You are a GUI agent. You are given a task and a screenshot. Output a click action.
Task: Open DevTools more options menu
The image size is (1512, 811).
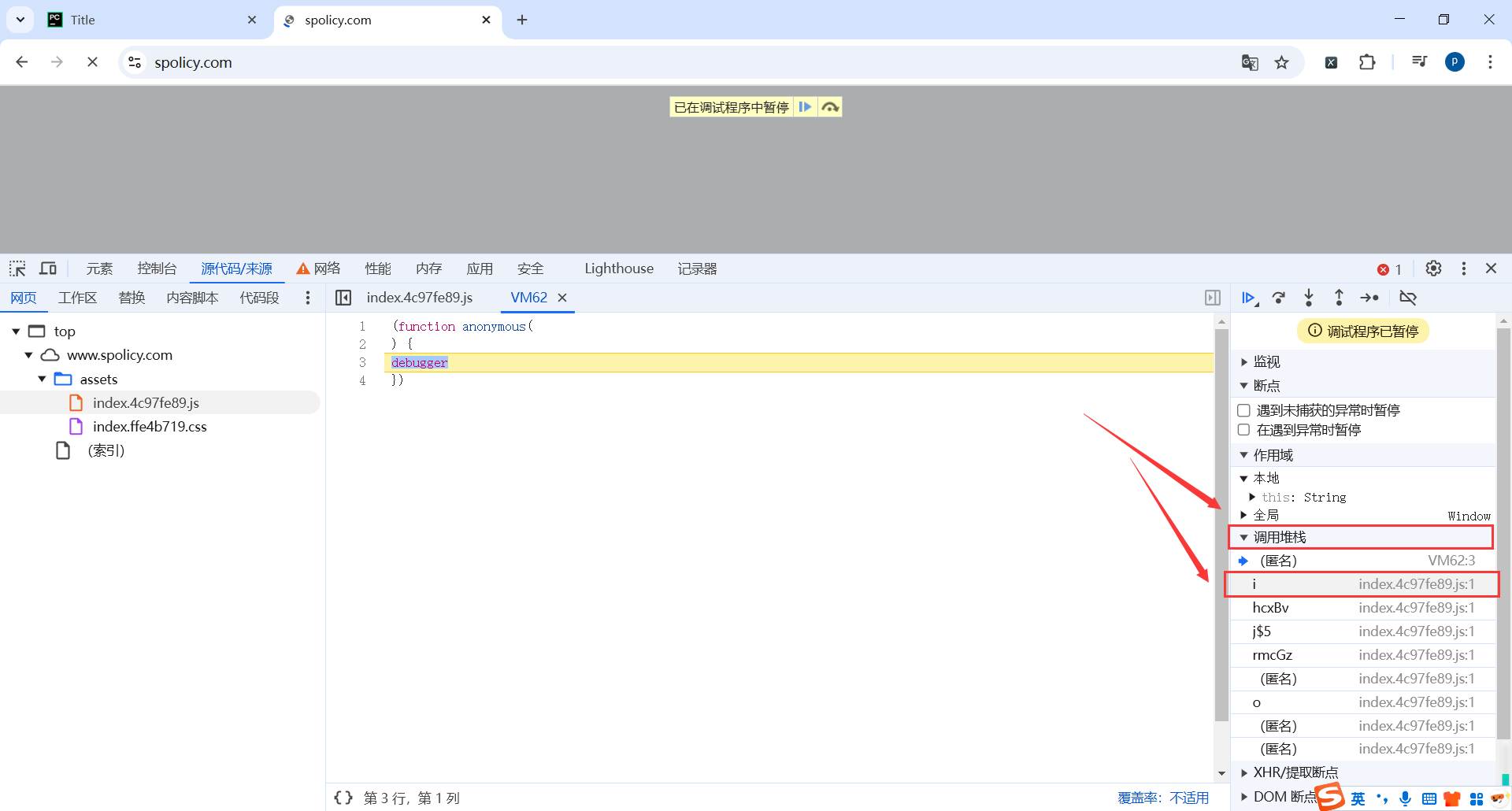1464,268
